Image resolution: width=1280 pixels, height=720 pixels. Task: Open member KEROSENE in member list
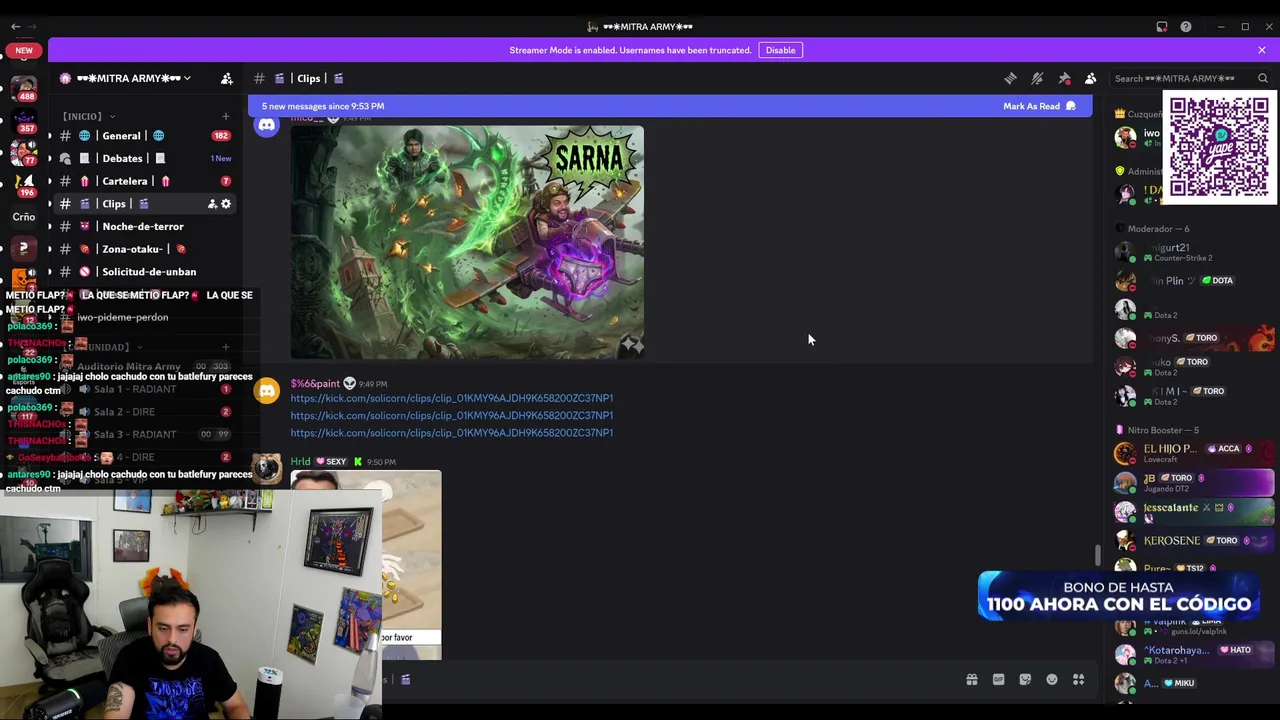click(1193, 541)
